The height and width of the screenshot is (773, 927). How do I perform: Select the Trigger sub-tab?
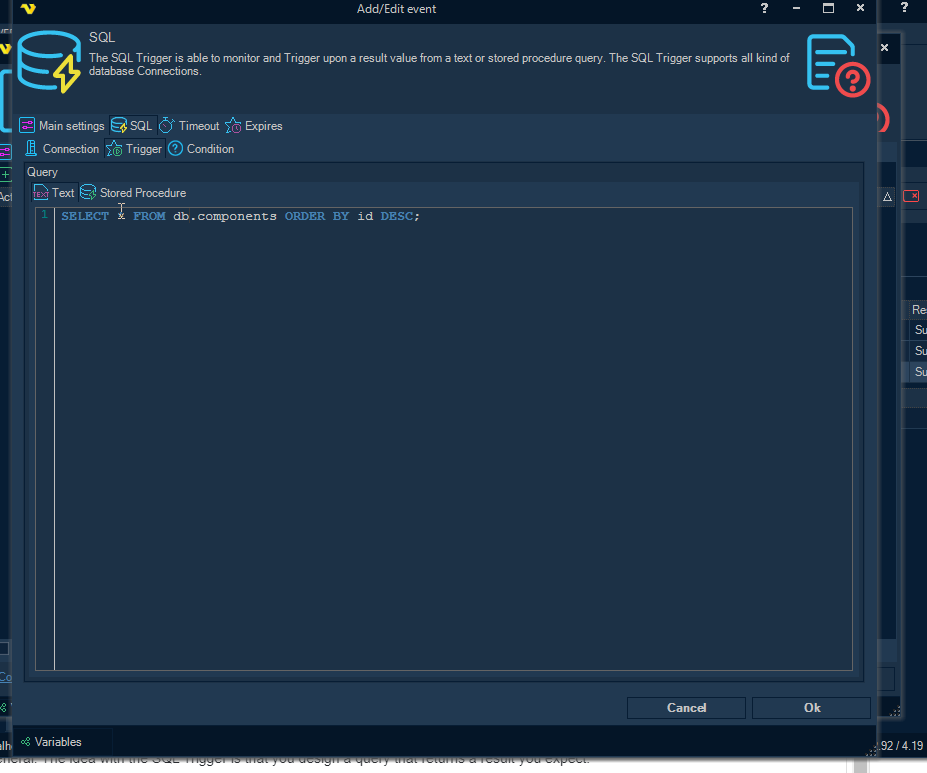click(135, 149)
